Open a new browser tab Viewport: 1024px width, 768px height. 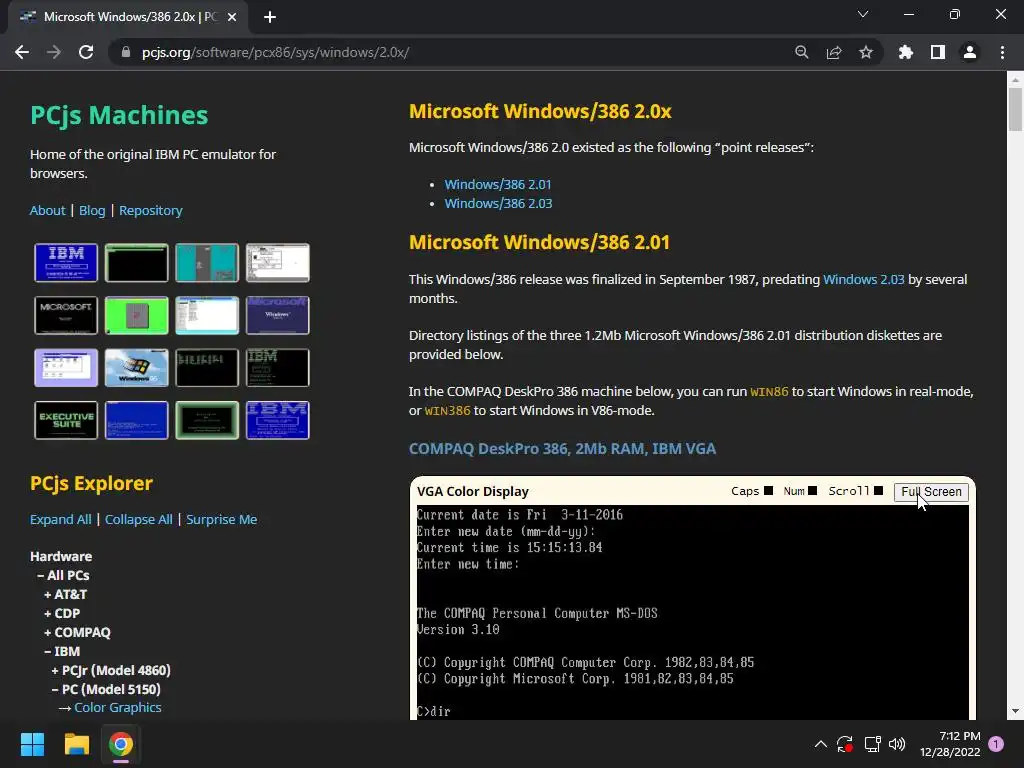tap(270, 17)
